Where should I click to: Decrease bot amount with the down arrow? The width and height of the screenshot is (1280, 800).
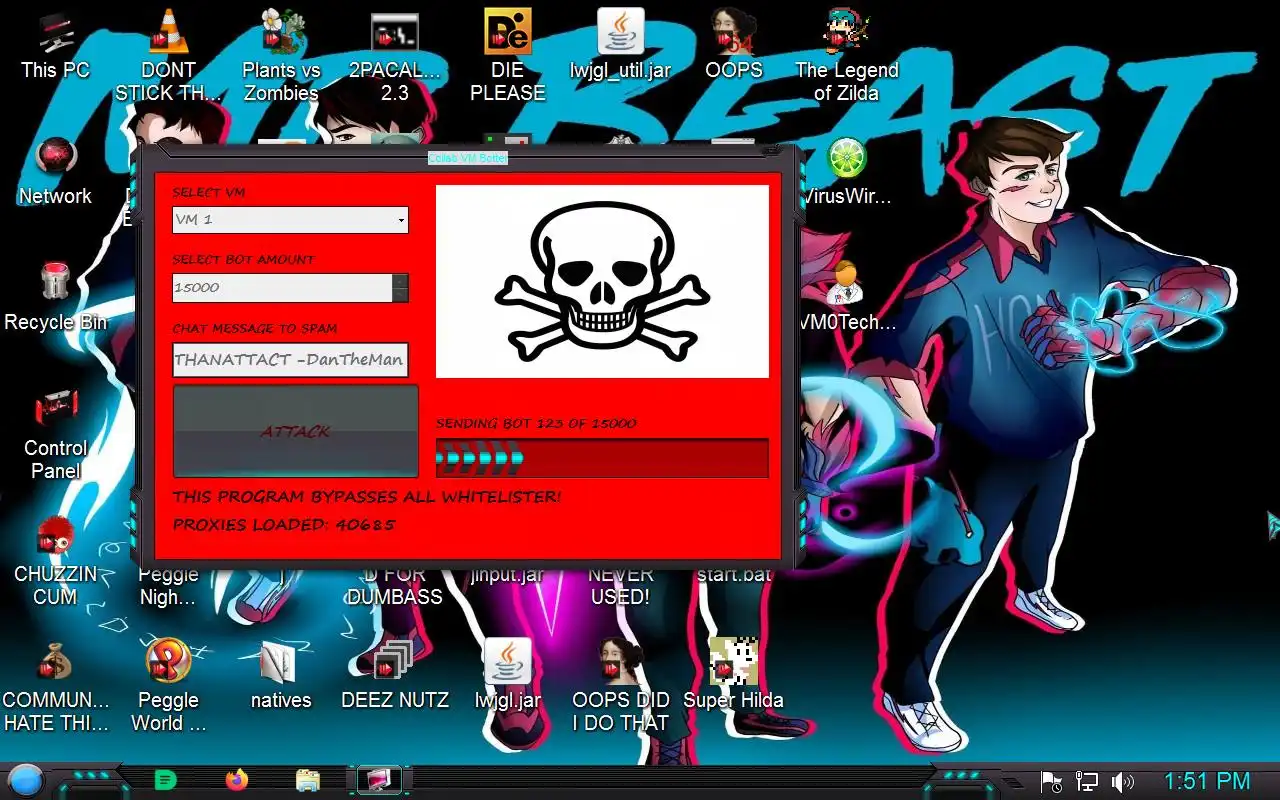click(x=400, y=295)
